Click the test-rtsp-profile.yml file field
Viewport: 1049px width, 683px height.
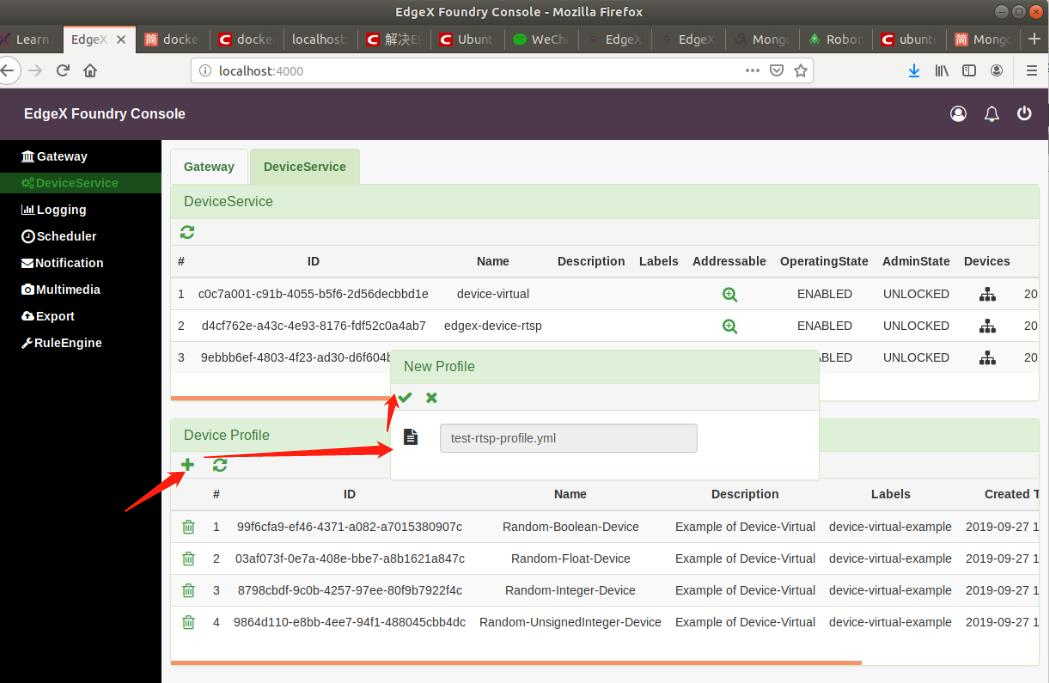[569, 438]
